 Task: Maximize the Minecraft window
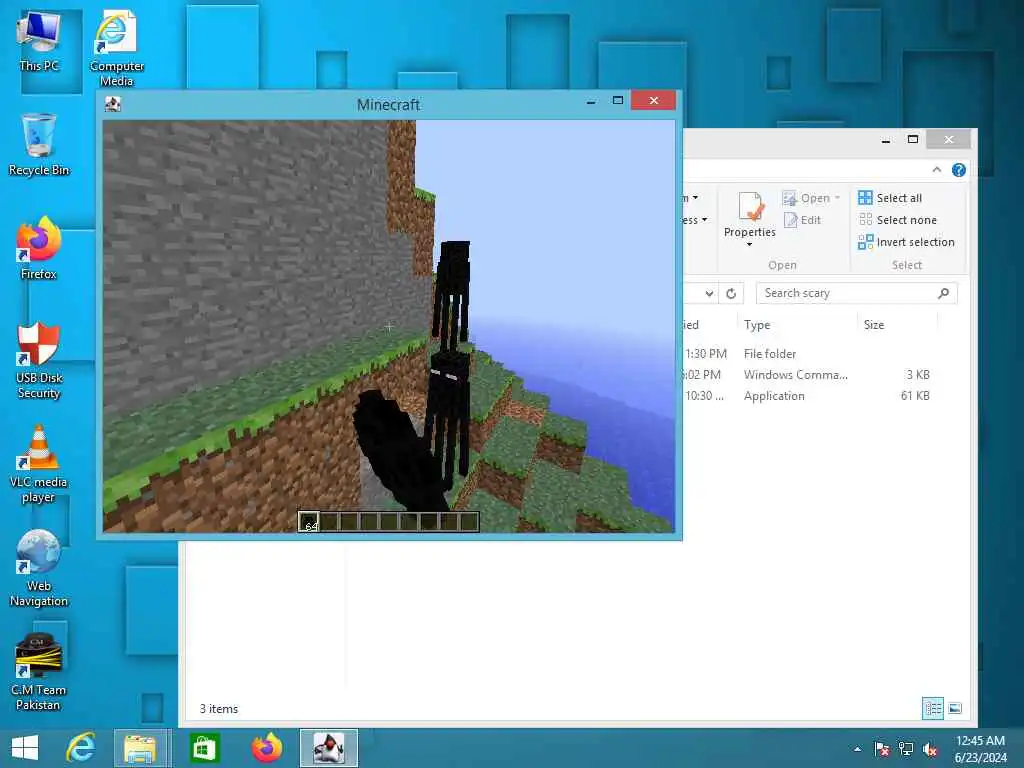[x=618, y=101]
